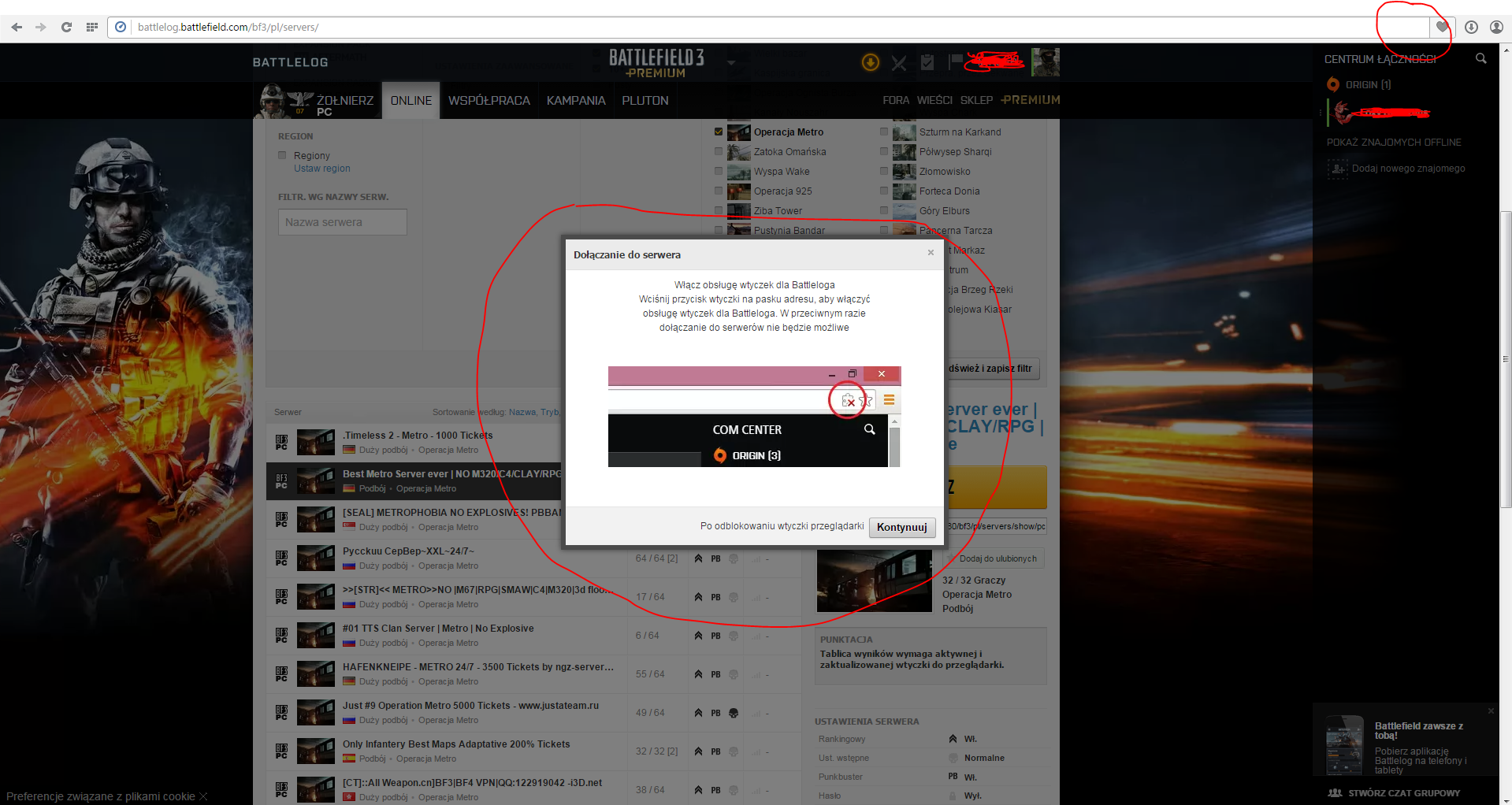
Task: Open the SKLEP menu link
Action: pyautogui.click(x=976, y=100)
